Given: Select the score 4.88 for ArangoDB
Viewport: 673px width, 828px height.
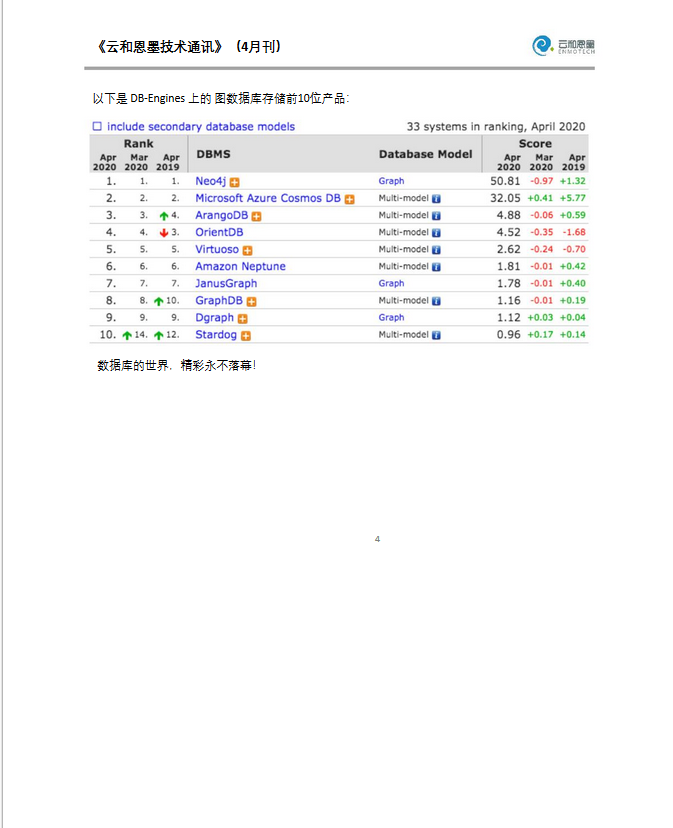Looking at the screenshot, I should pyautogui.click(x=508, y=215).
